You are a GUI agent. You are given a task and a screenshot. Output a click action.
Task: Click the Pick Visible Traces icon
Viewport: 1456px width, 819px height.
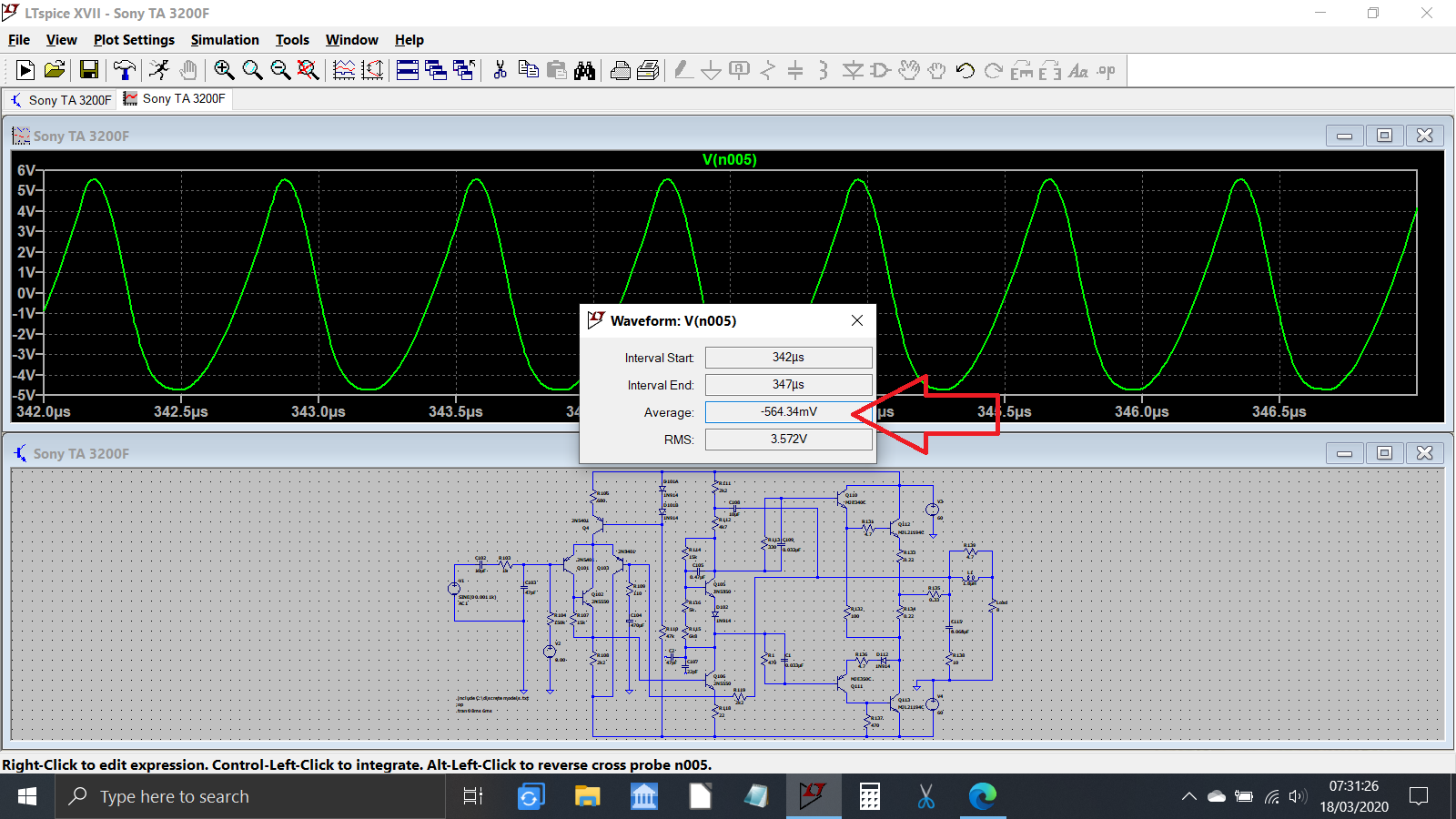click(x=344, y=70)
